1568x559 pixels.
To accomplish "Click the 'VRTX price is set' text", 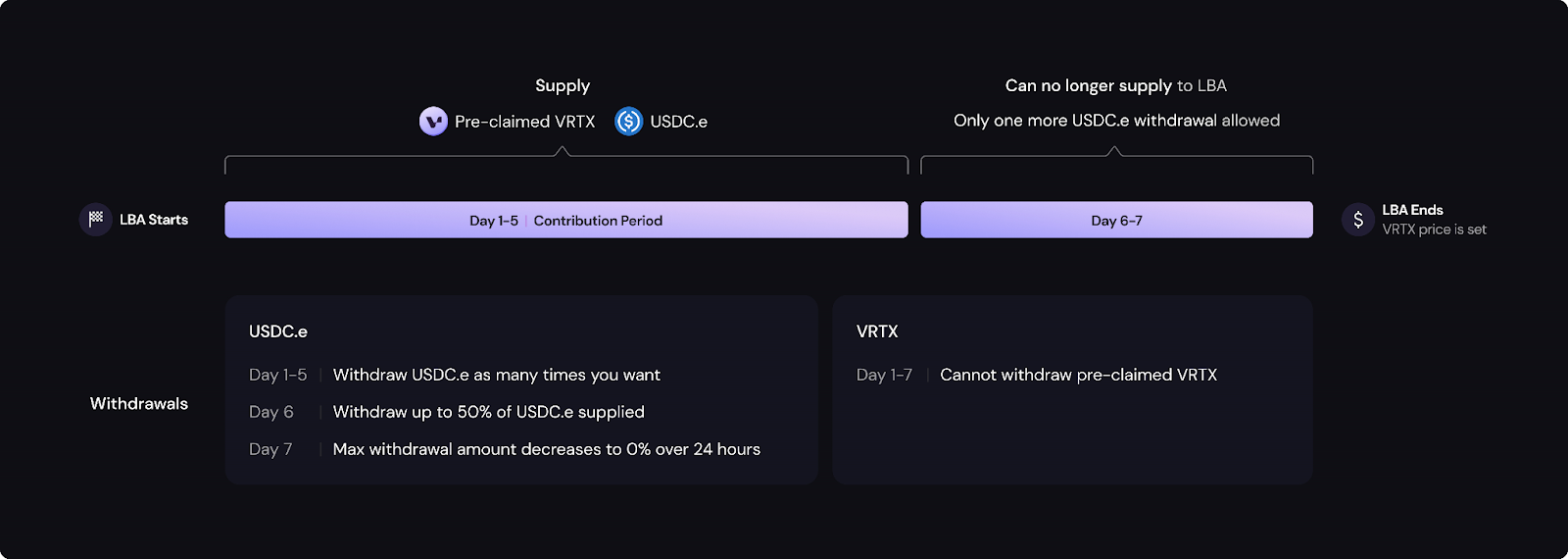I will pyautogui.click(x=1434, y=229).
